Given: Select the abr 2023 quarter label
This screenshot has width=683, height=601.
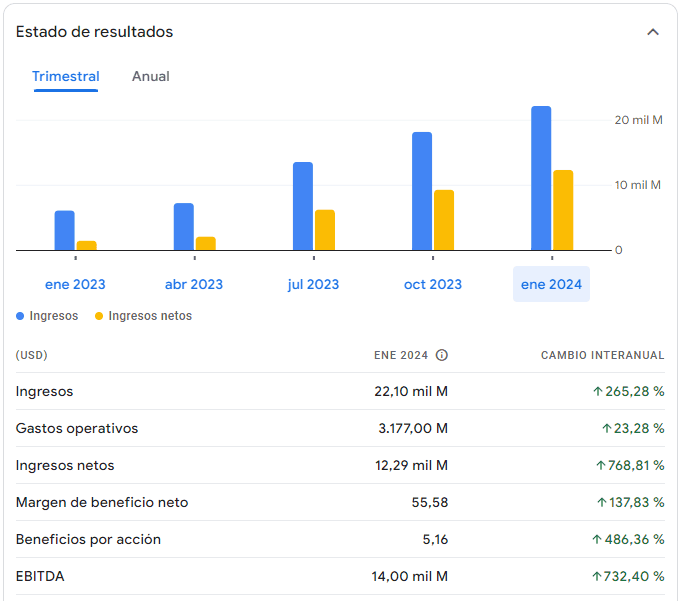Looking at the screenshot, I should 194,284.
